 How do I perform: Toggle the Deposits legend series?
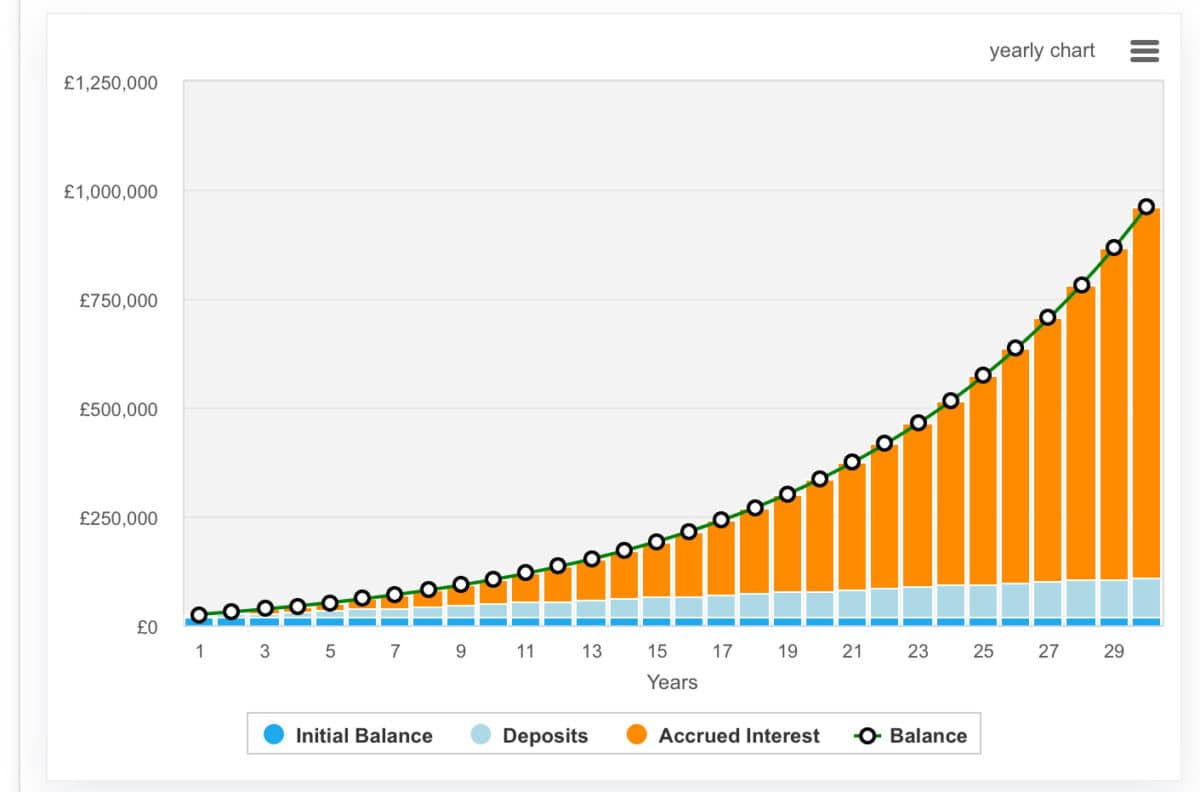(545, 736)
